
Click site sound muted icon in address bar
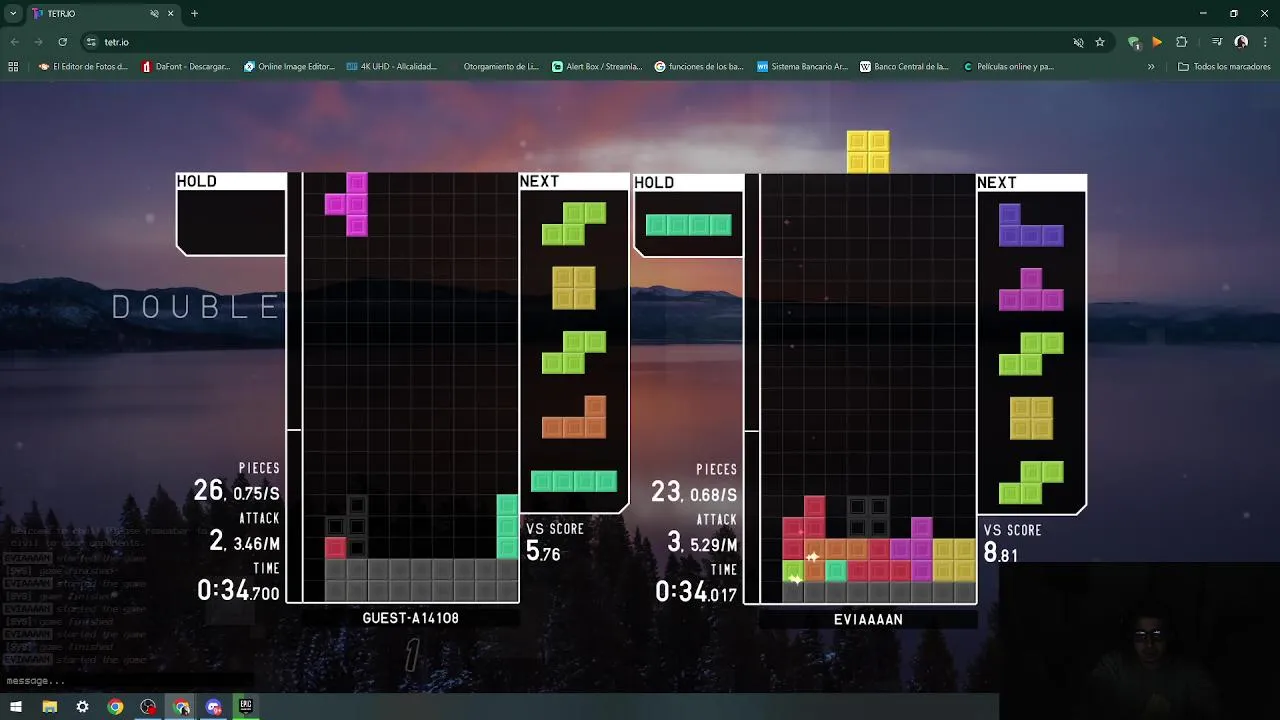coord(1078,42)
